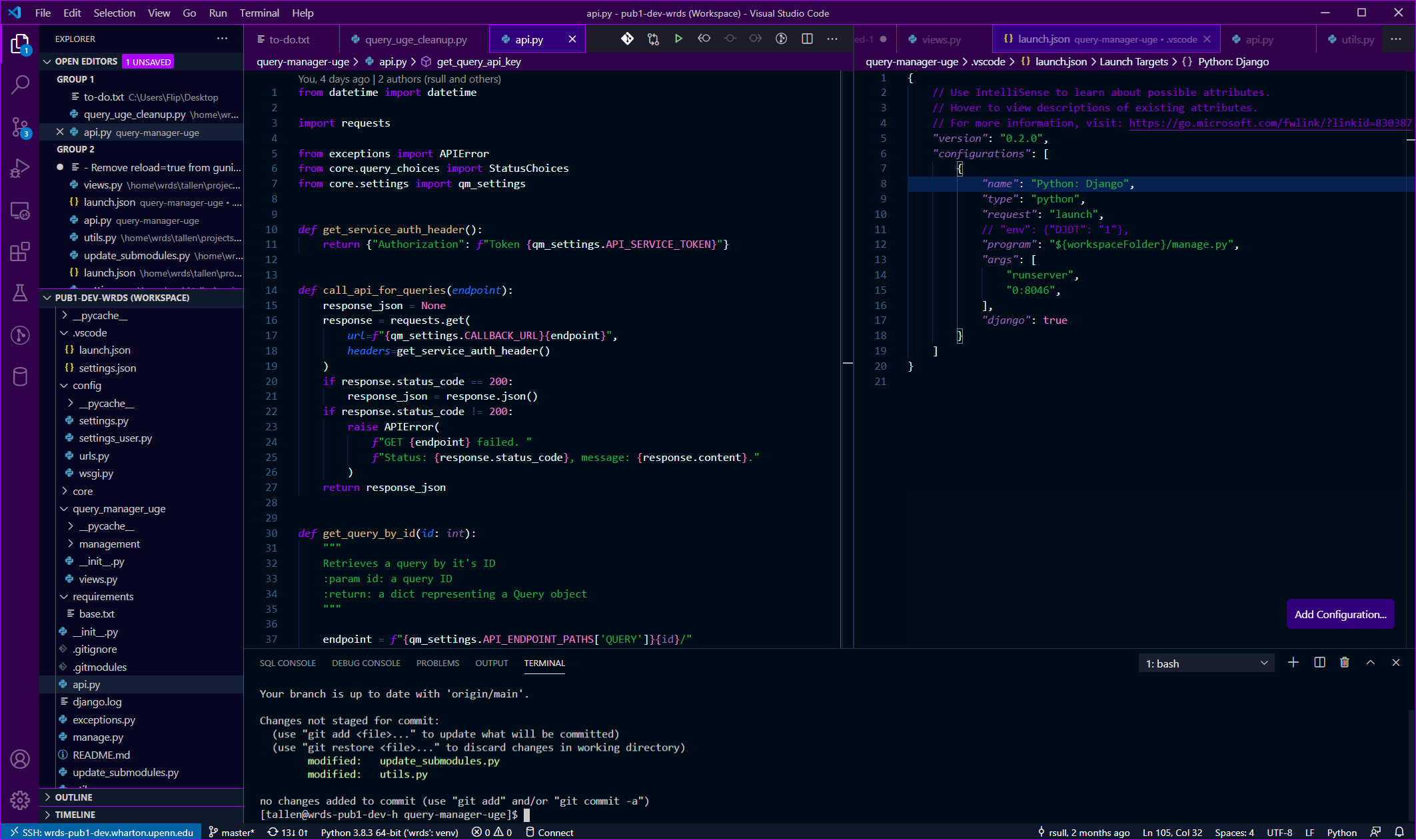Screen dimensions: 1416x840
Task: Run the Python file with the play button
Action: (678, 39)
